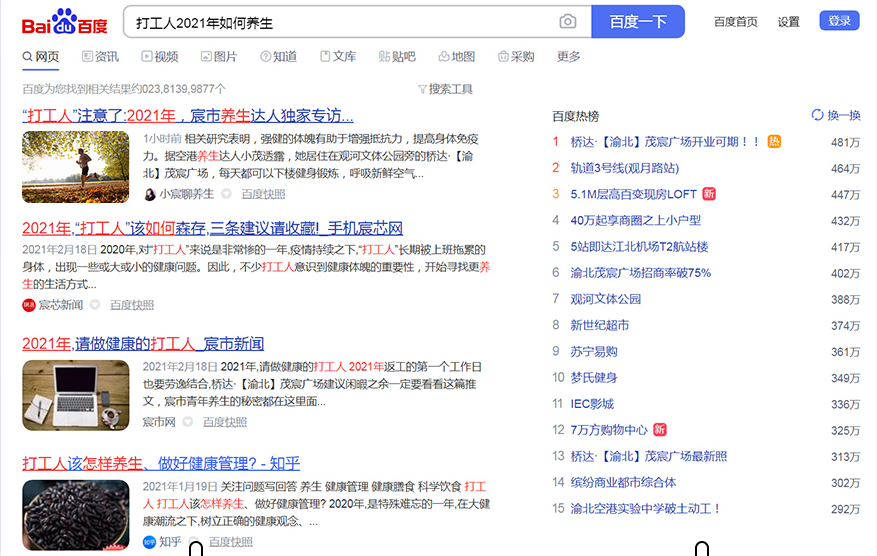Open hot item 40万起享商圈之上小户型
This screenshot has height=556, width=877.
point(635,220)
